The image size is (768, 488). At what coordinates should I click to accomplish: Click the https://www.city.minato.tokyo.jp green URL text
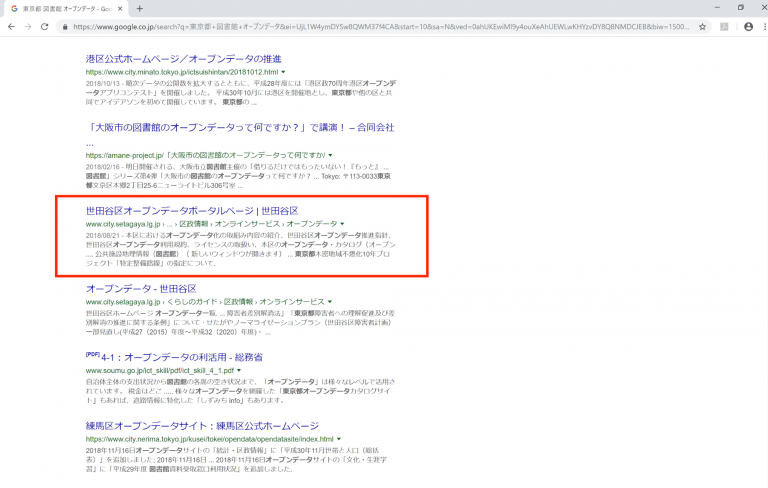click(x=182, y=72)
